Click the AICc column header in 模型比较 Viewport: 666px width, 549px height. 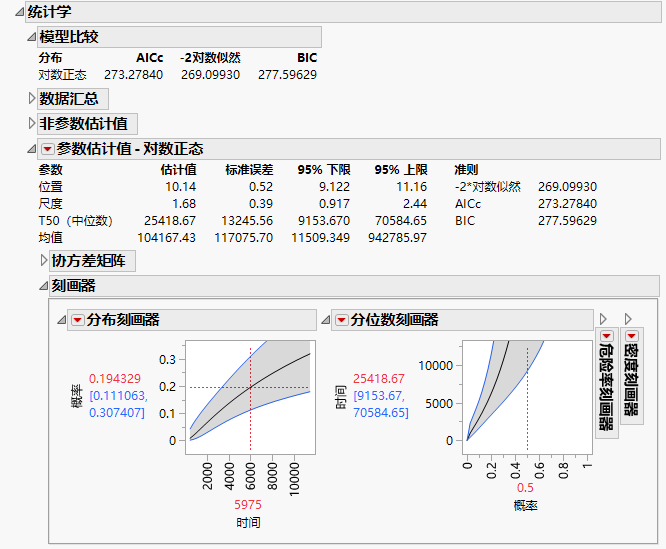tap(150, 58)
